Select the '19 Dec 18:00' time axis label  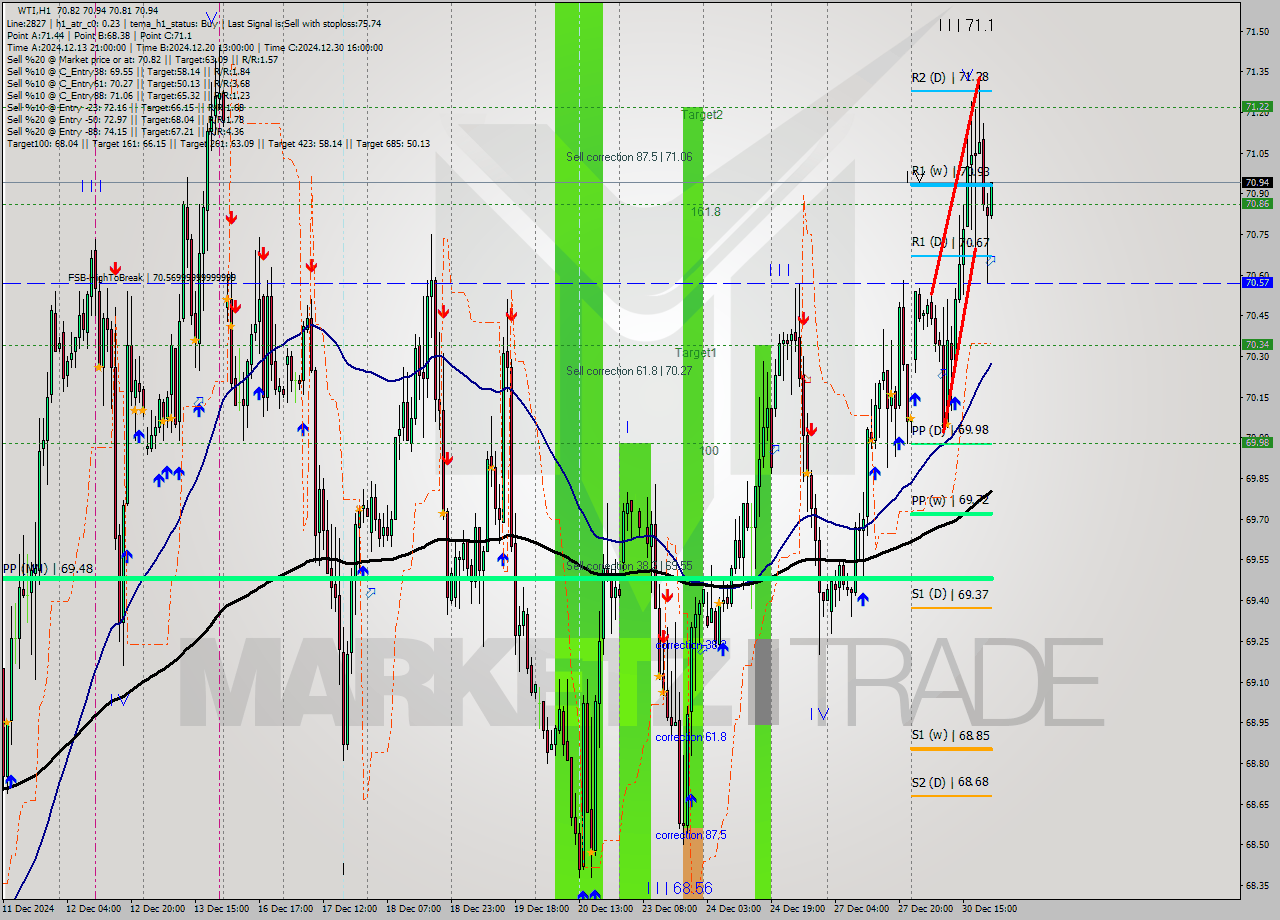tap(540, 909)
